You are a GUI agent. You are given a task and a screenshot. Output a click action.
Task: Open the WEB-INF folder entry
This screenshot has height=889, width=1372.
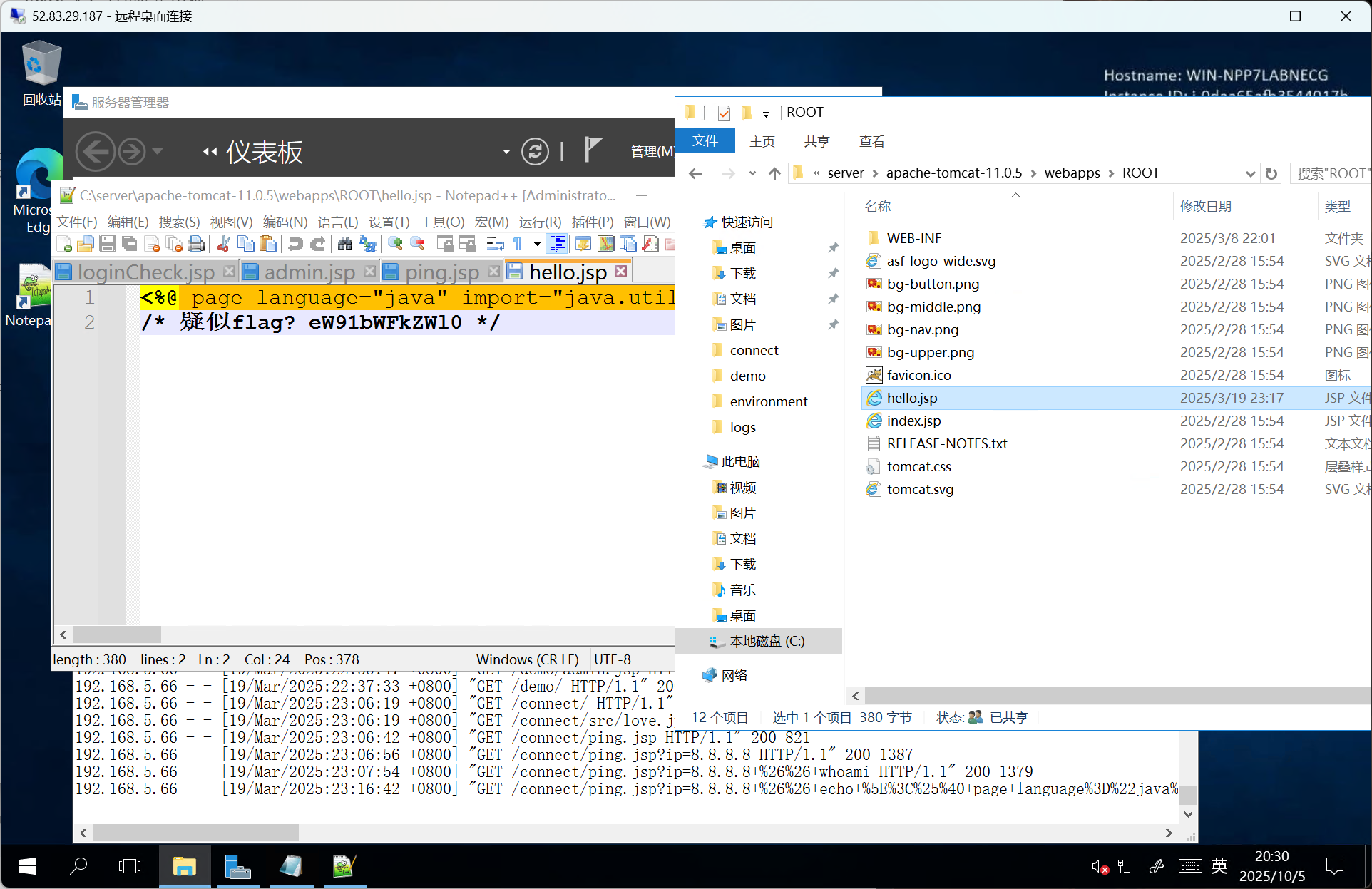(914, 238)
